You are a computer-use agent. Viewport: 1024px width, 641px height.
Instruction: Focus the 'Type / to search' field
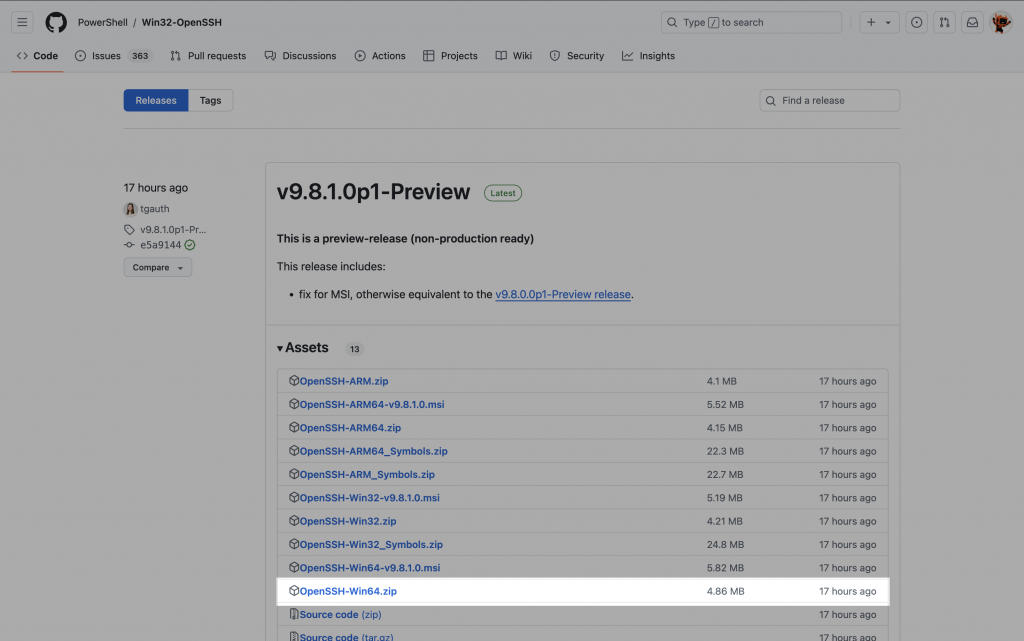point(751,22)
